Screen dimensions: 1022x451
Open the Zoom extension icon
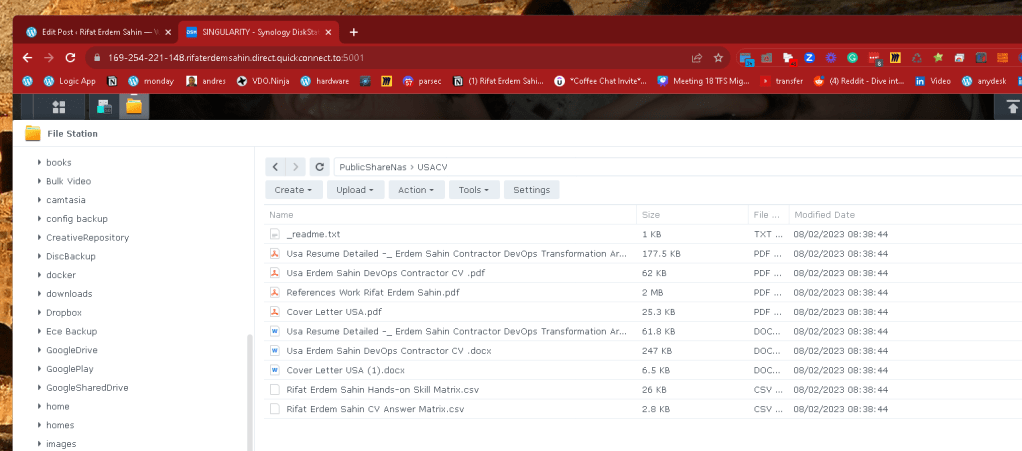[810, 57]
